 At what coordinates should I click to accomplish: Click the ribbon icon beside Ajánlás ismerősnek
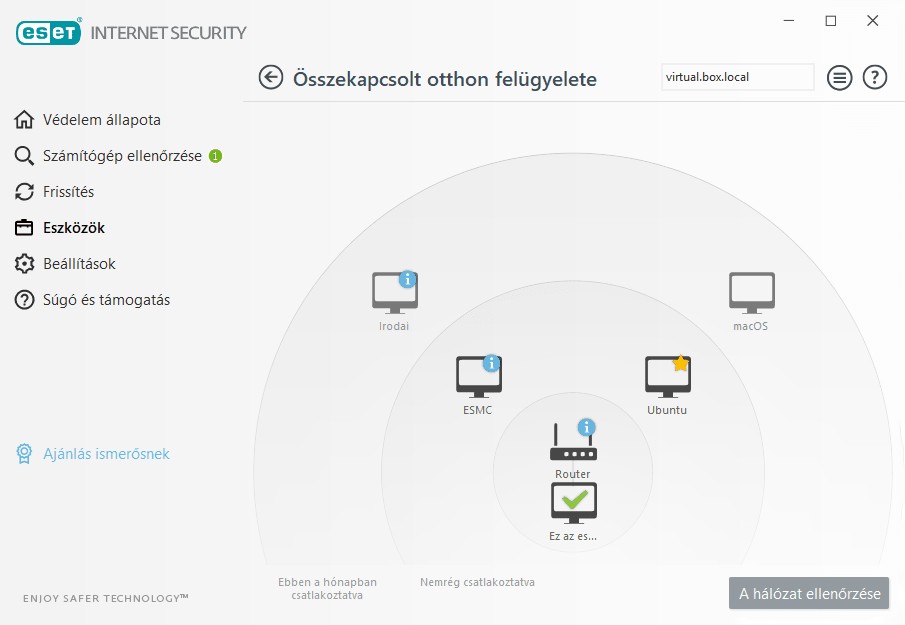tap(24, 454)
